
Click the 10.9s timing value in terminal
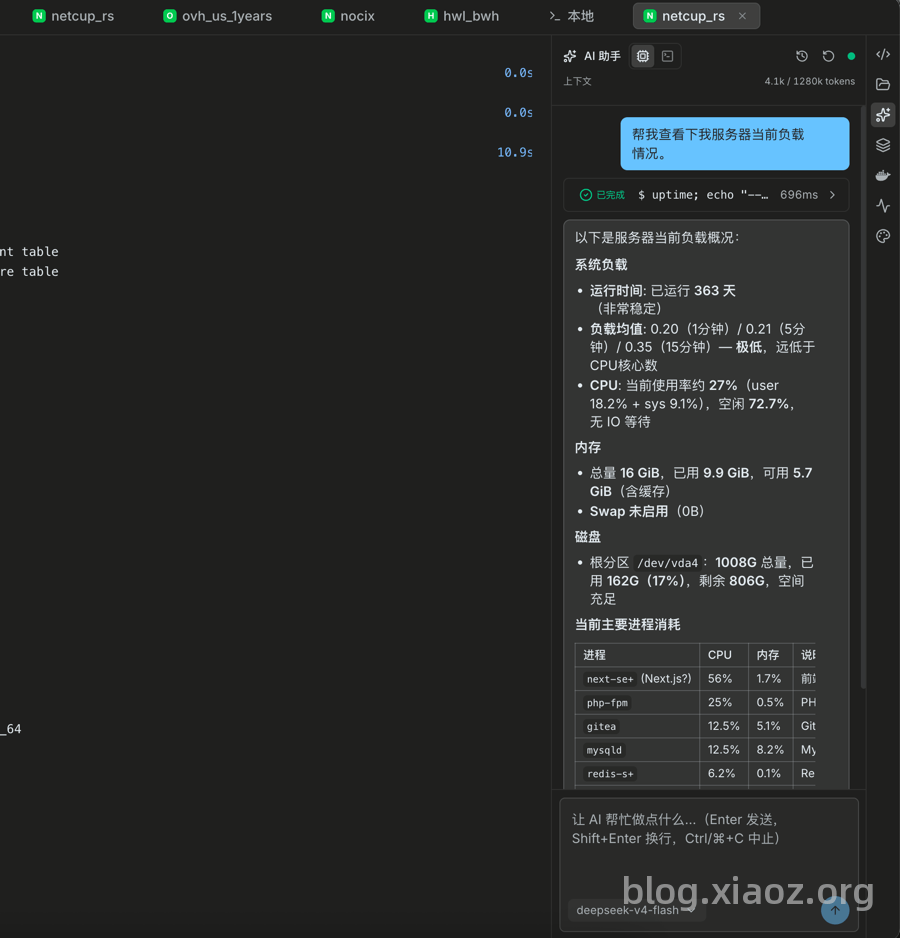[x=515, y=153]
